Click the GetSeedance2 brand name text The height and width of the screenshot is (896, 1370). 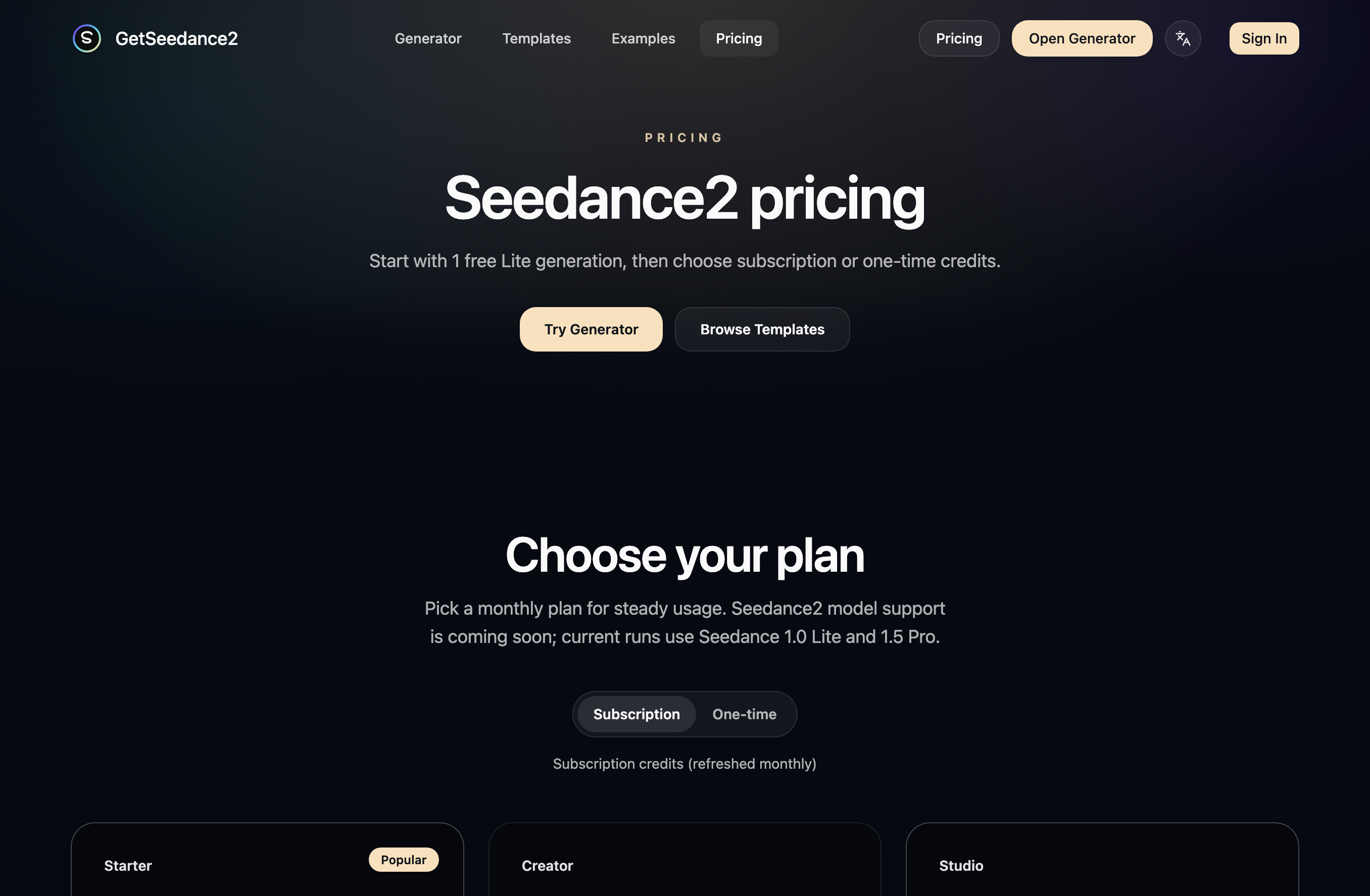pos(176,38)
